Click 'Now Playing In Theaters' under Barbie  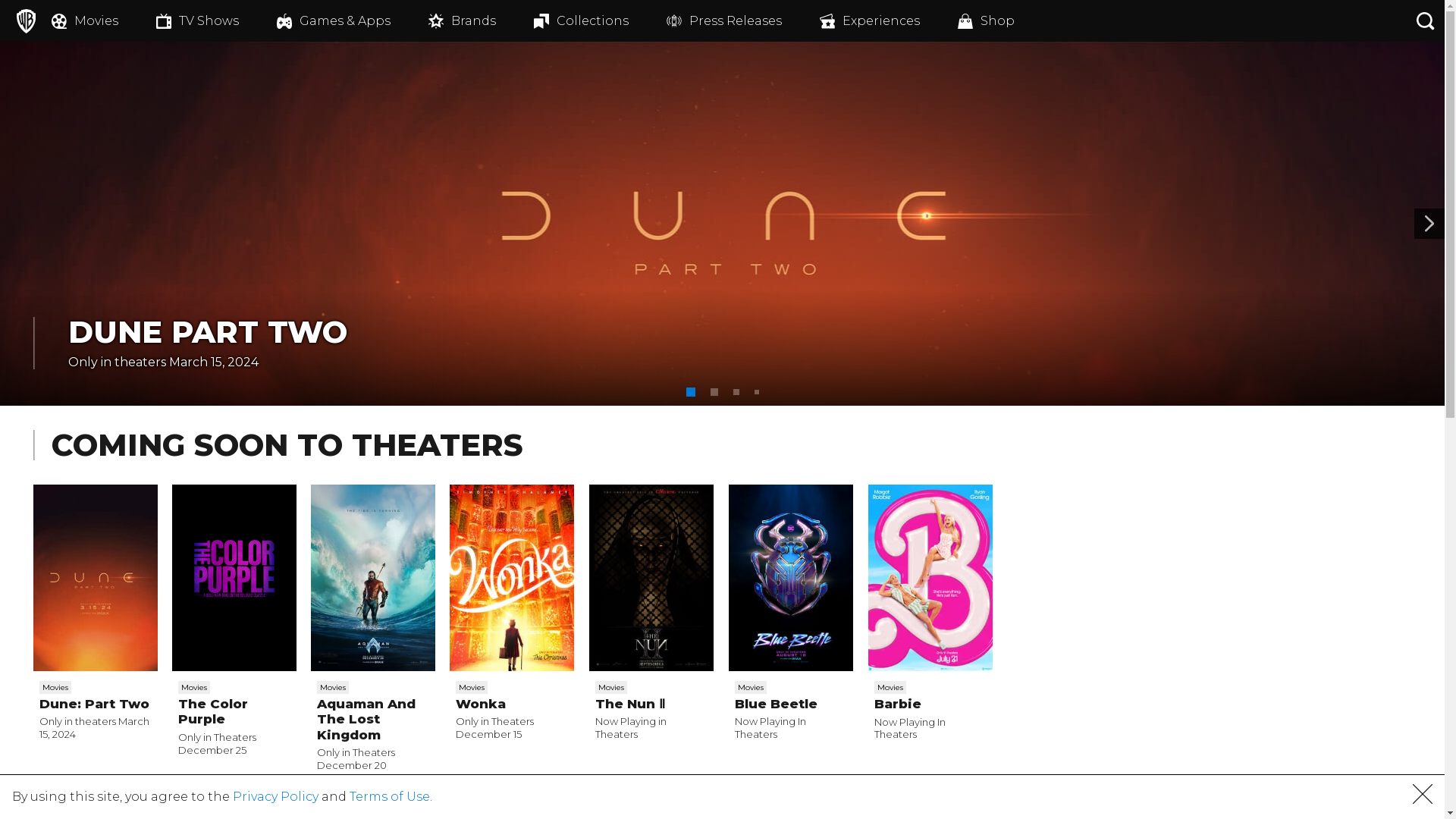(x=910, y=728)
